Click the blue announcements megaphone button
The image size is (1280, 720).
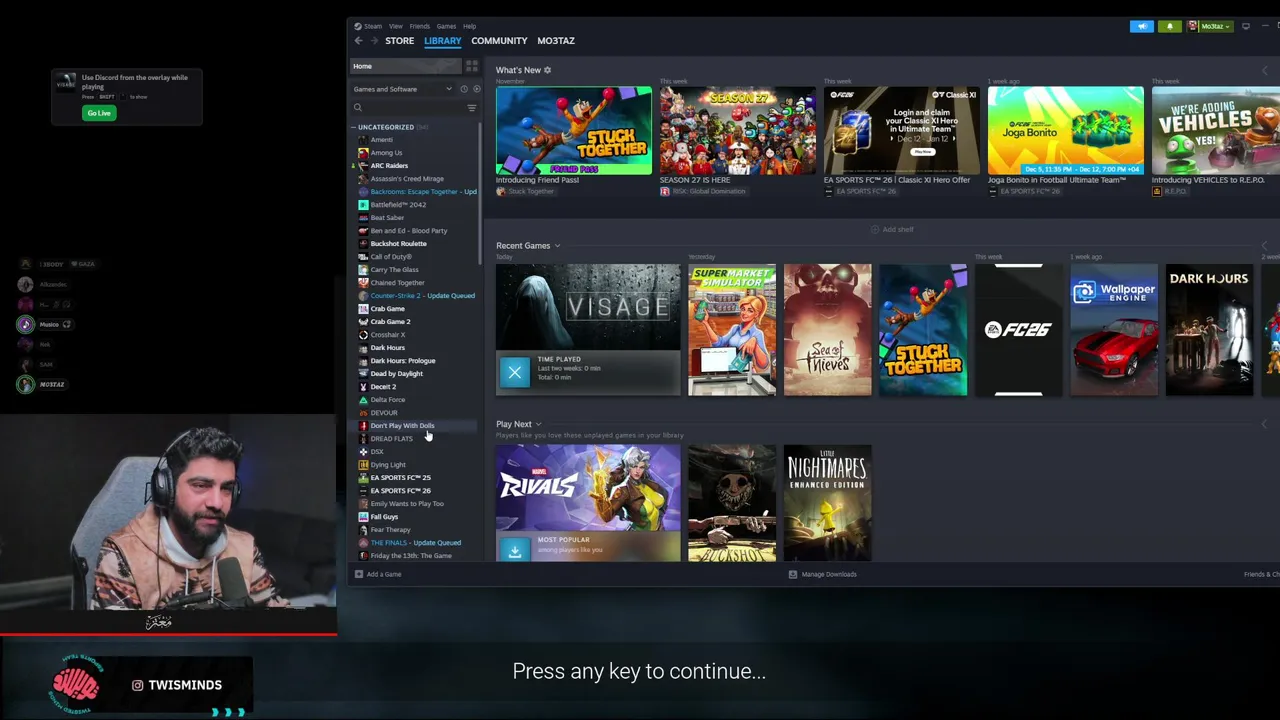pos(1141,26)
